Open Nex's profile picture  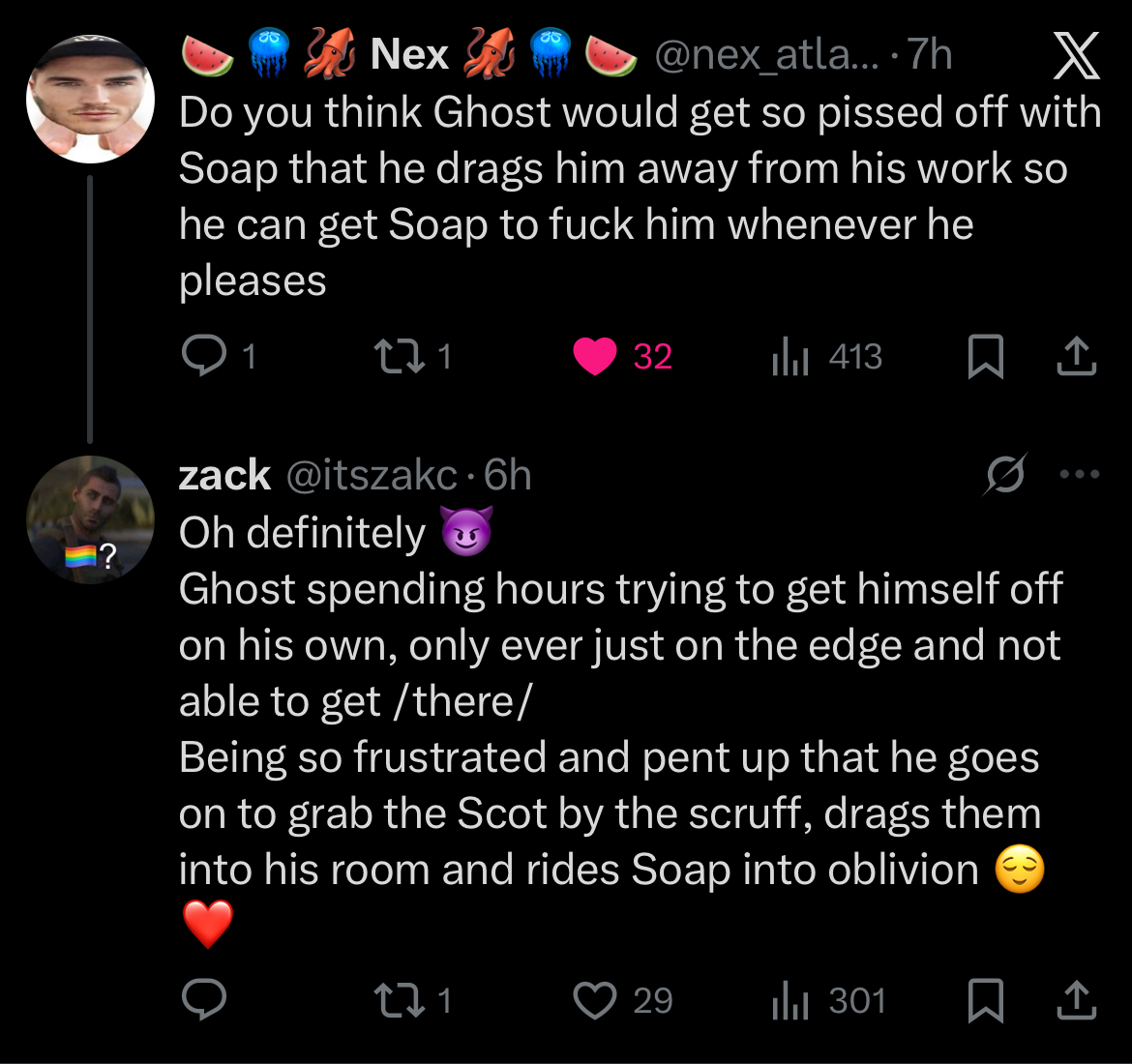pyautogui.click(x=90, y=99)
